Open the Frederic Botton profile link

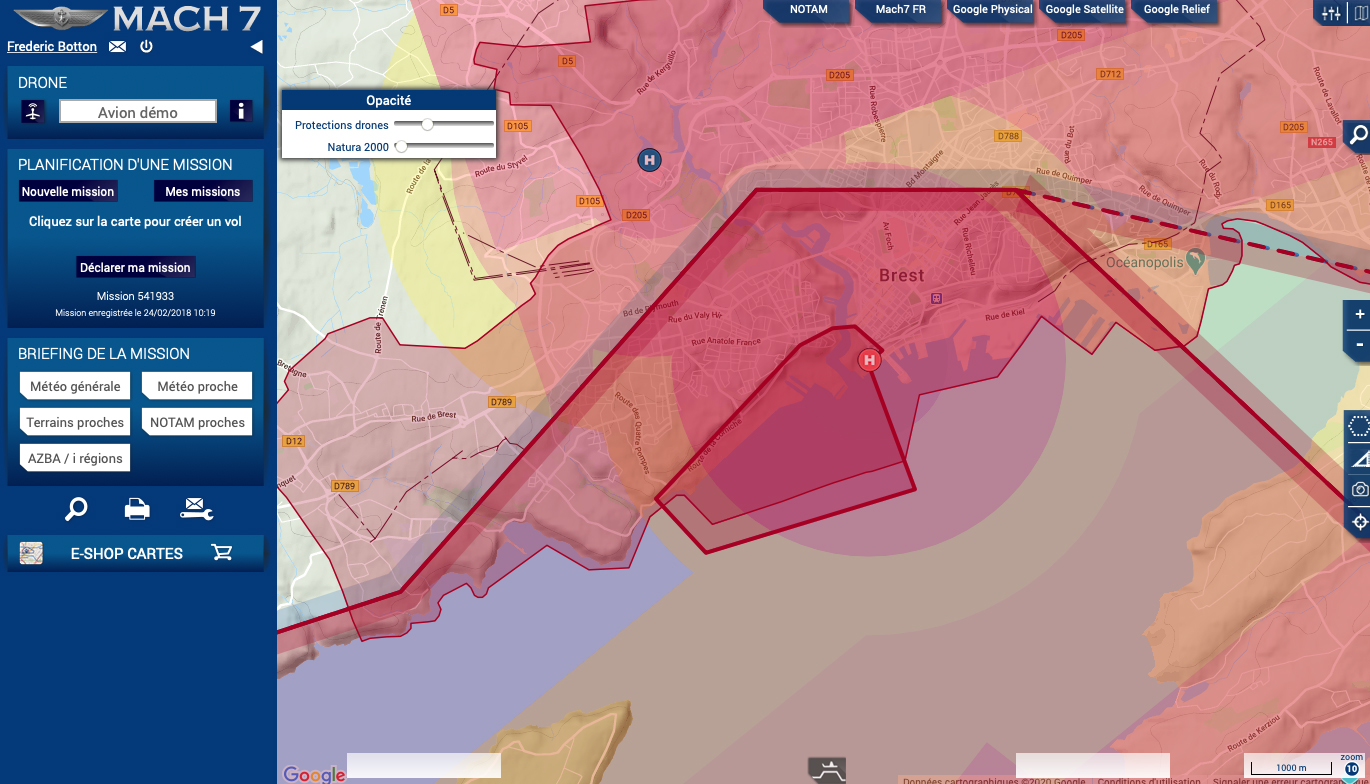point(52,47)
